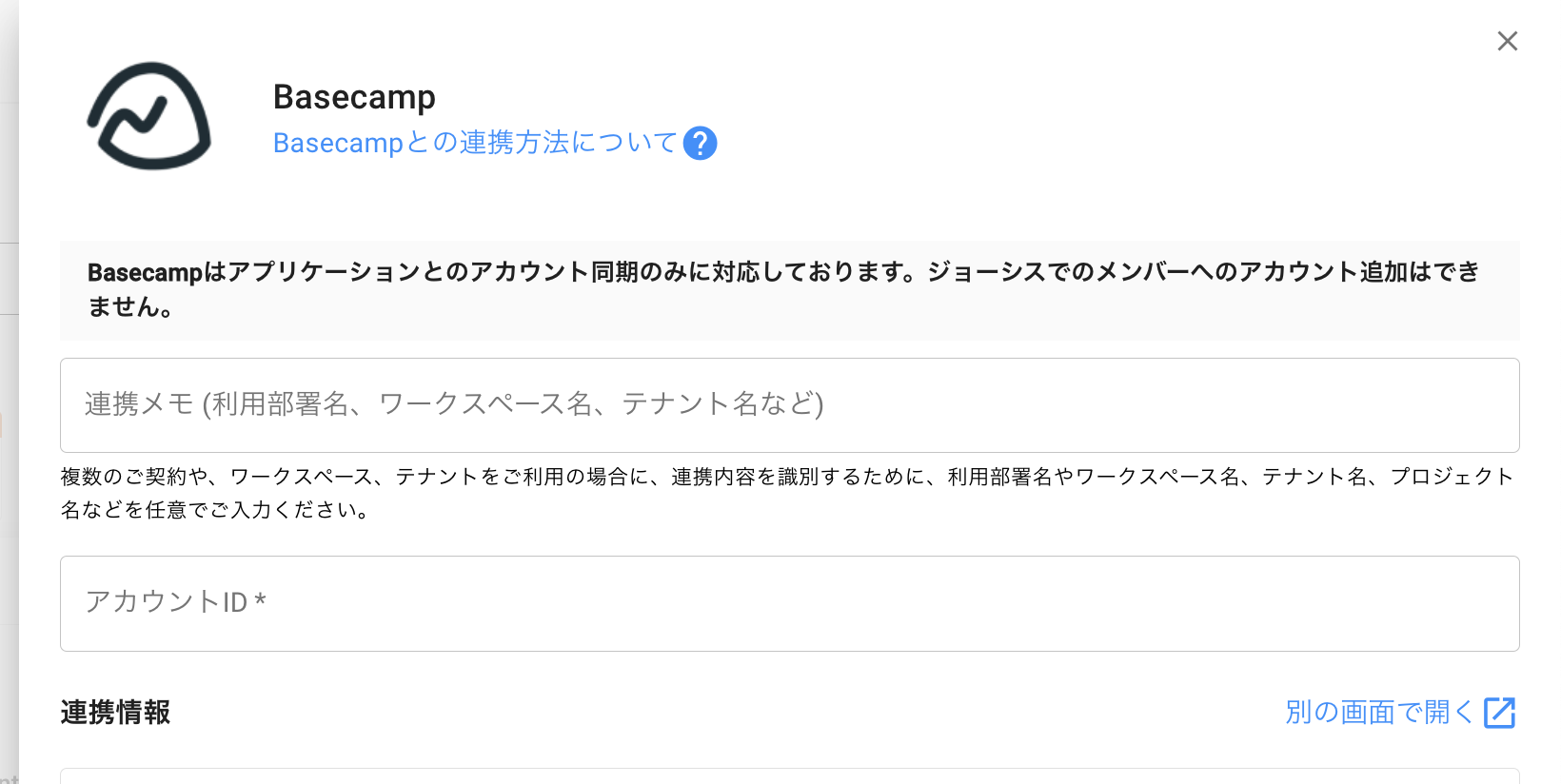Click the Basecamp logo icon
Image resolution: width=1561 pixels, height=784 pixels.
pos(149,116)
